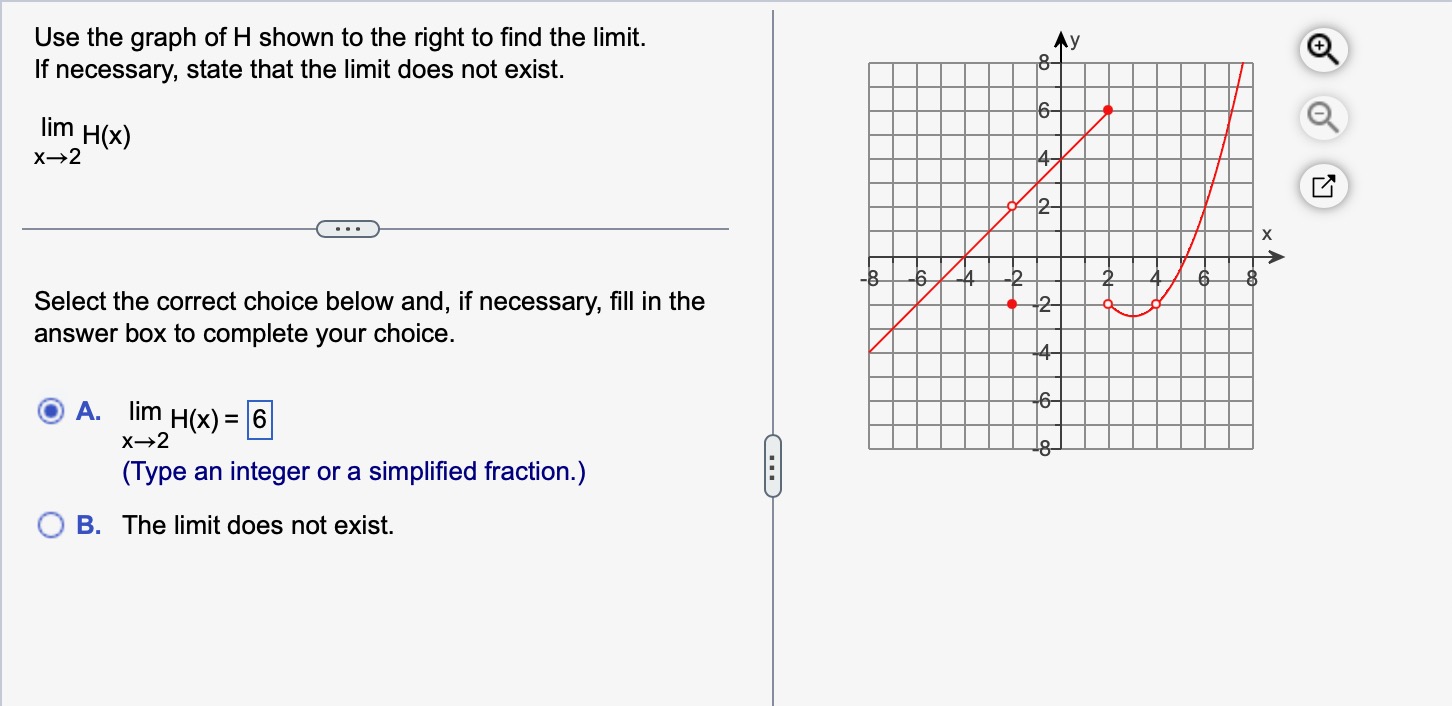This screenshot has width=1452, height=706.
Task: Select choice B, the limit does not exist
Action: (x=51, y=524)
